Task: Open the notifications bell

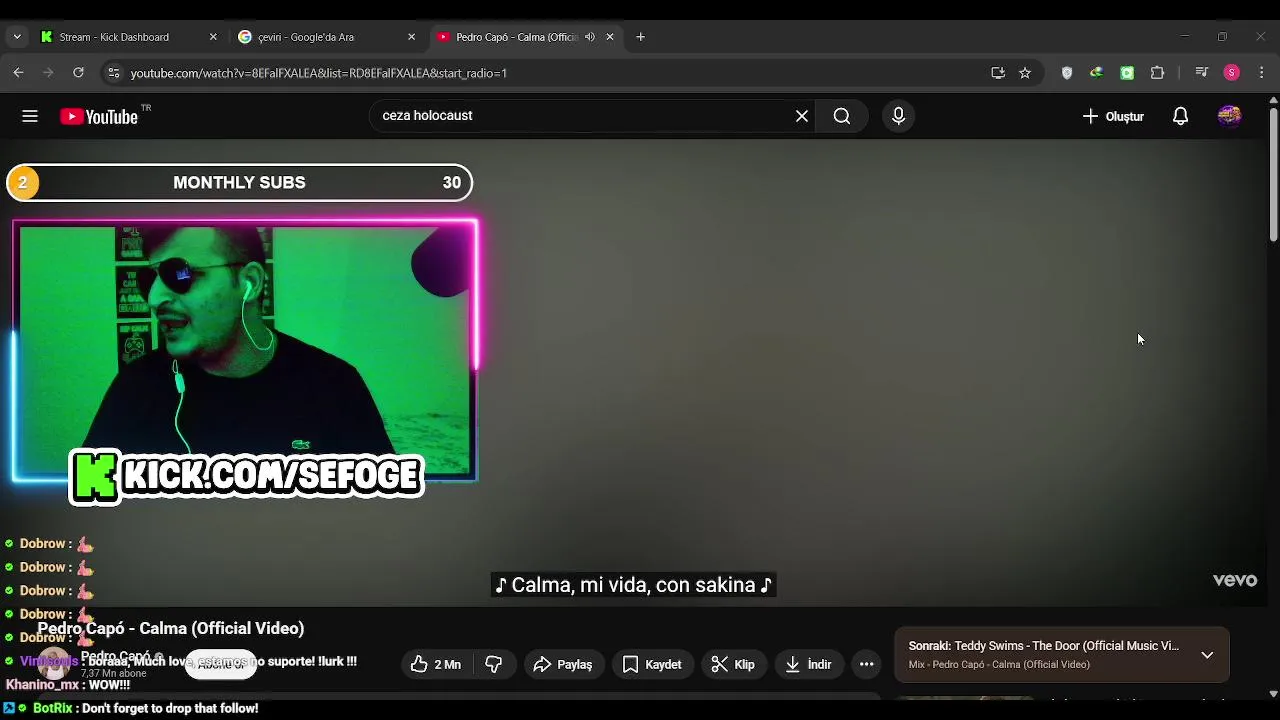Action: coord(1180,116)
